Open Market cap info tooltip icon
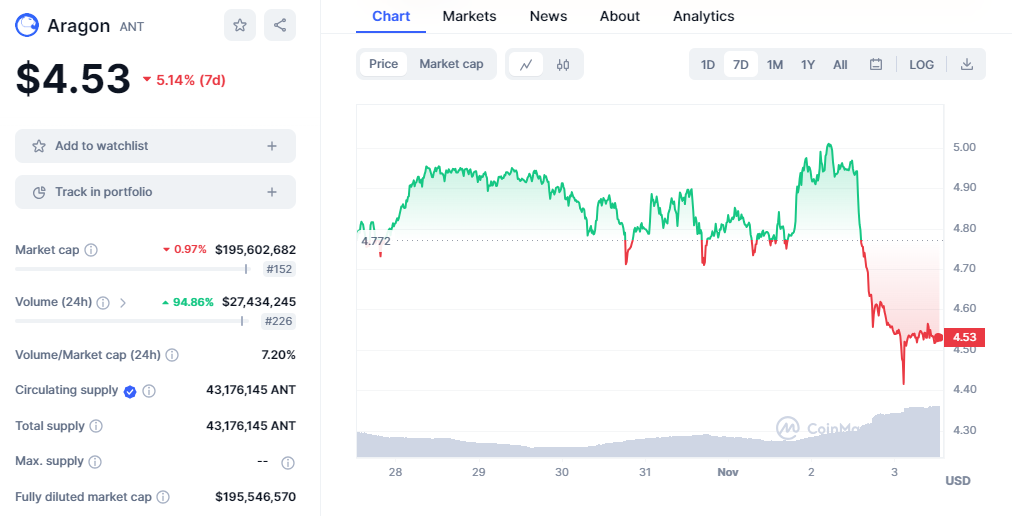Image resolution: width=1012 pixels, height=516 pixels. coord(91,250)
